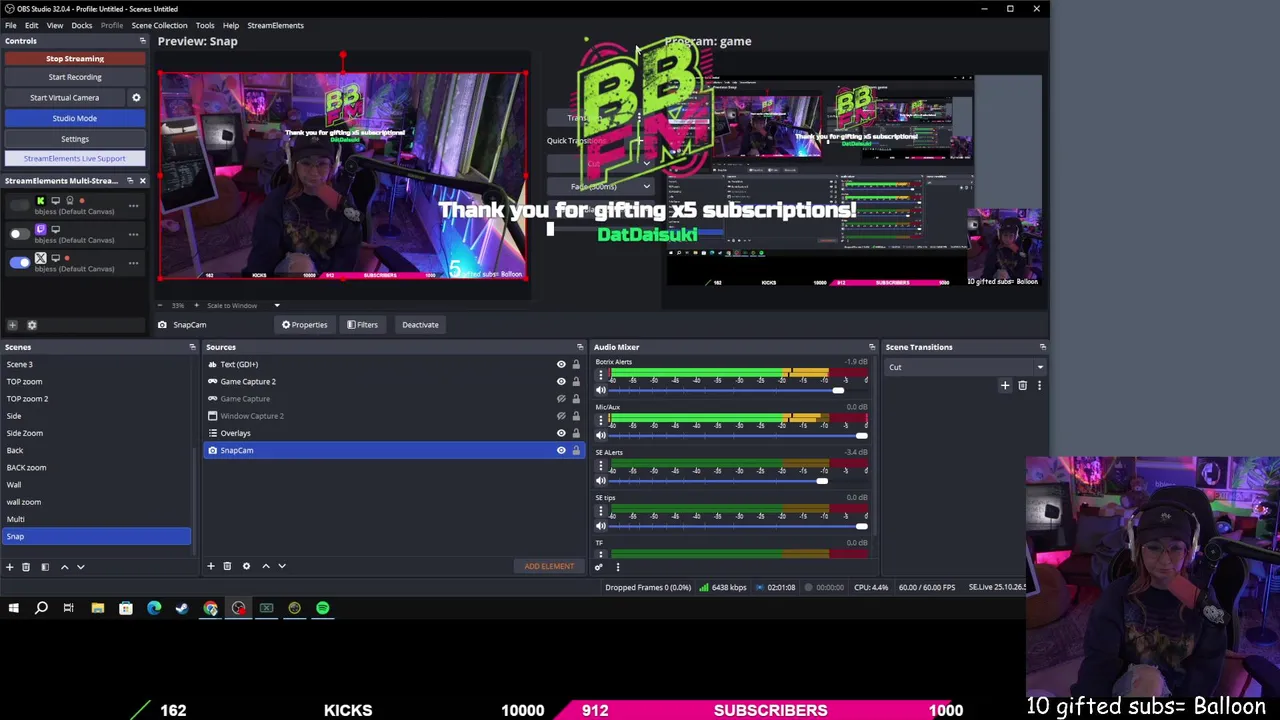Add a new scene transition with the plus icon
Screen dimensions: 1280x720
click(x=1005, y=385)
